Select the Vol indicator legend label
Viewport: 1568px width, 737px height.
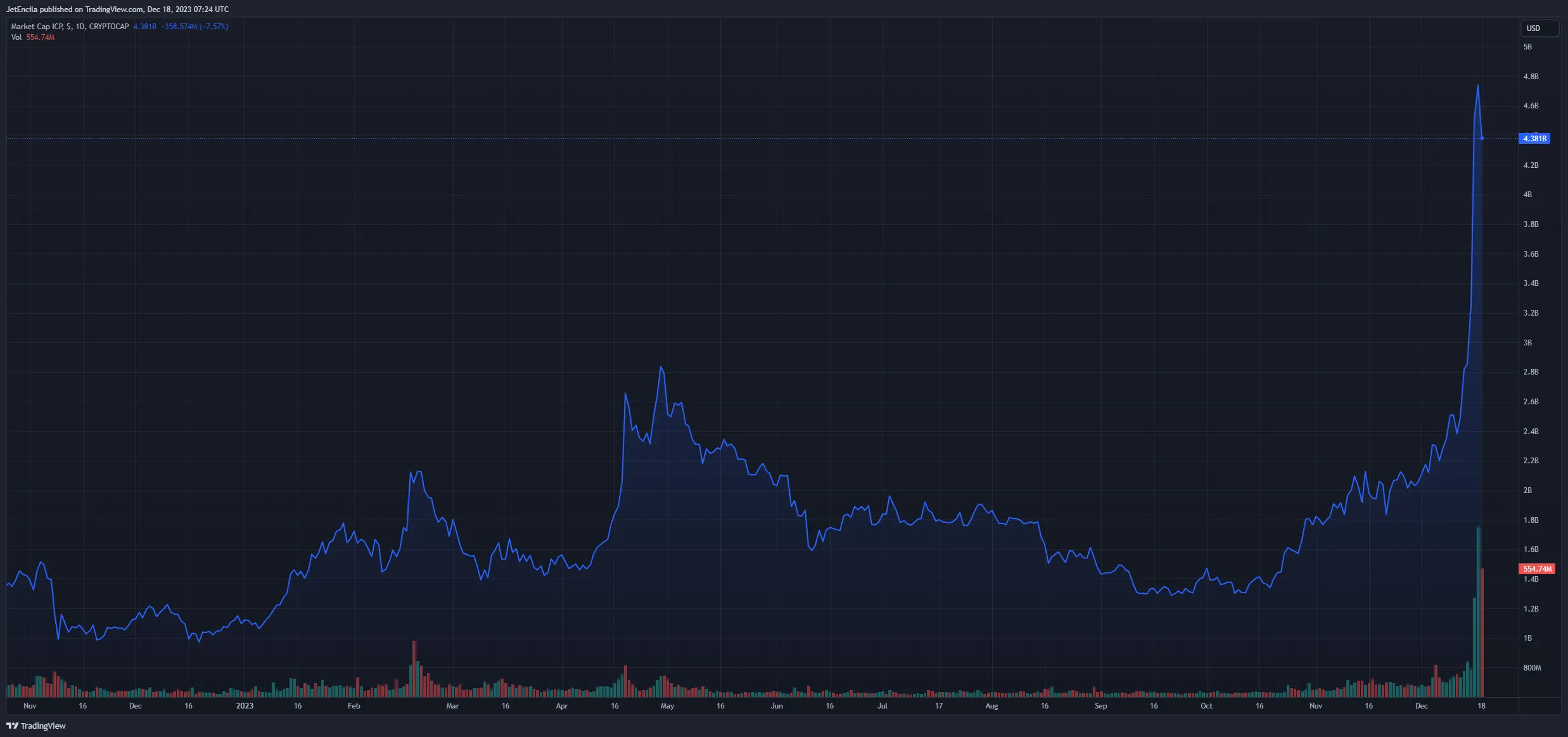click(x=16, y=37)
